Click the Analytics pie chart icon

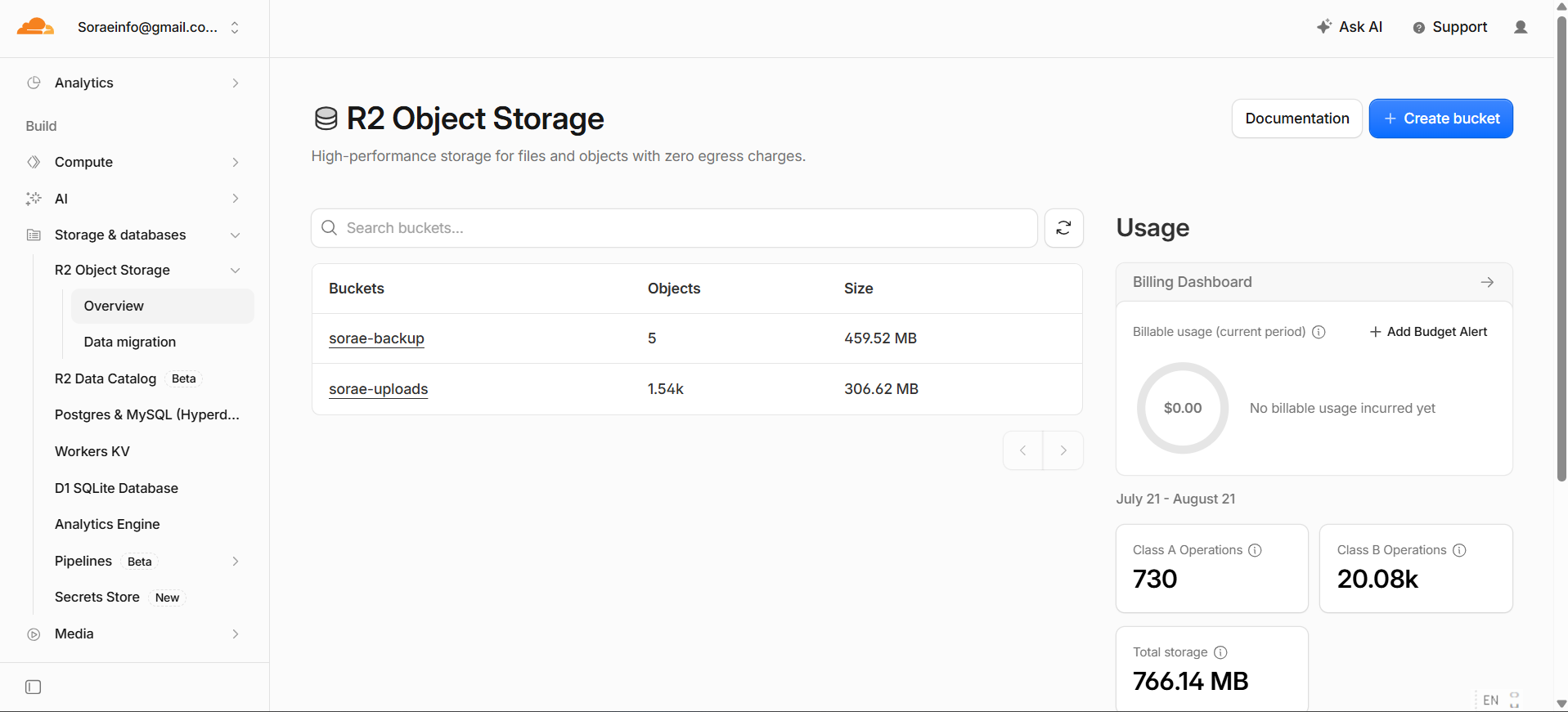point(34,83)
